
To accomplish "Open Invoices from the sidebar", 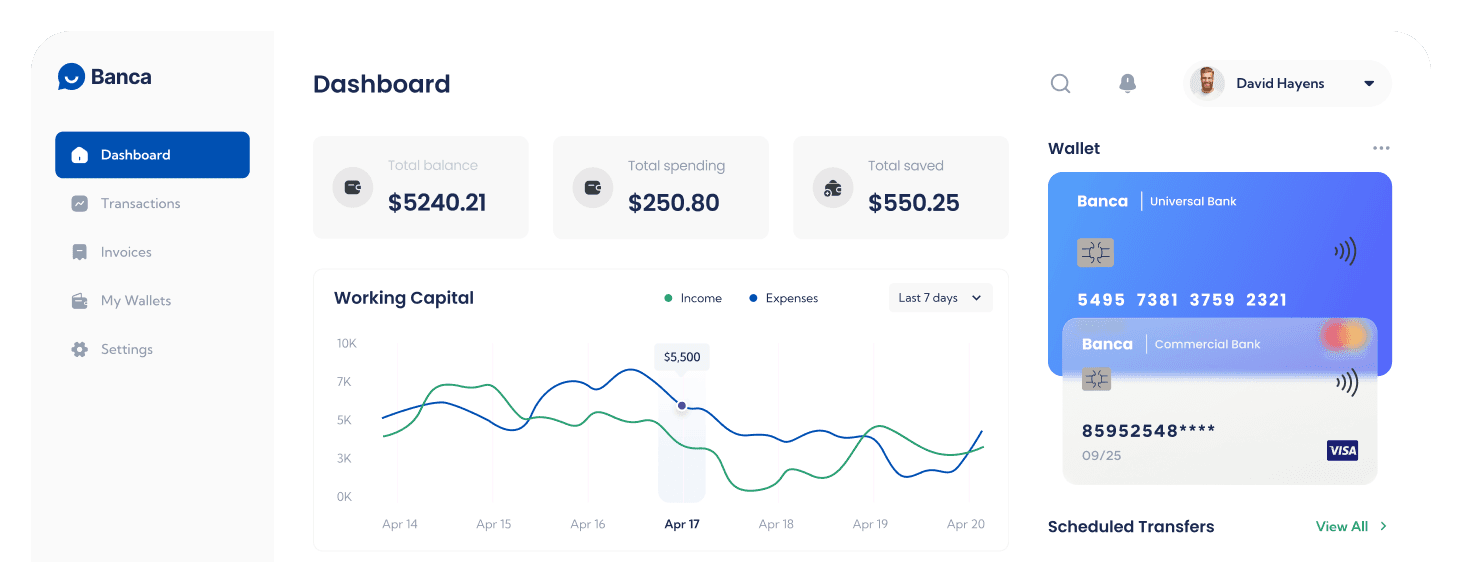I will coord(126,252).
